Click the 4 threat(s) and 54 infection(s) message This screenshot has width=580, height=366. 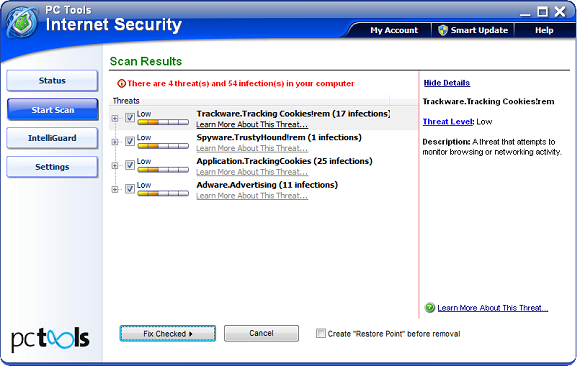click(240, 84)
